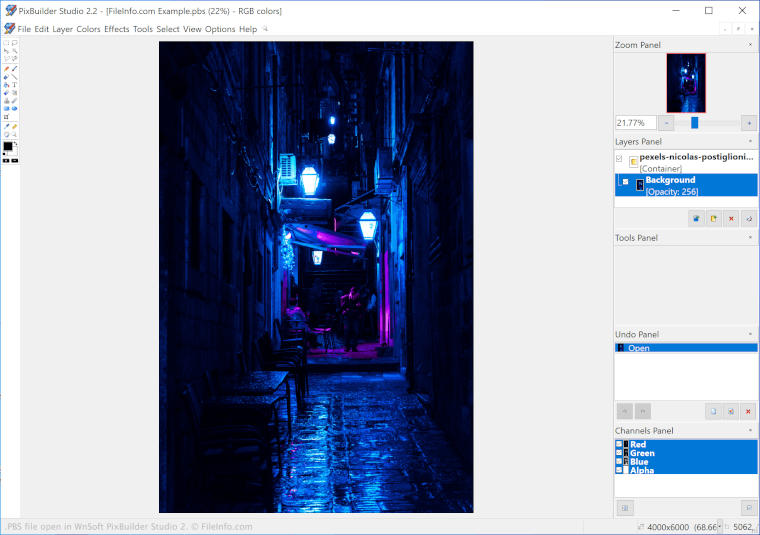Click the zoom percentage input field

tap(635, 123)
